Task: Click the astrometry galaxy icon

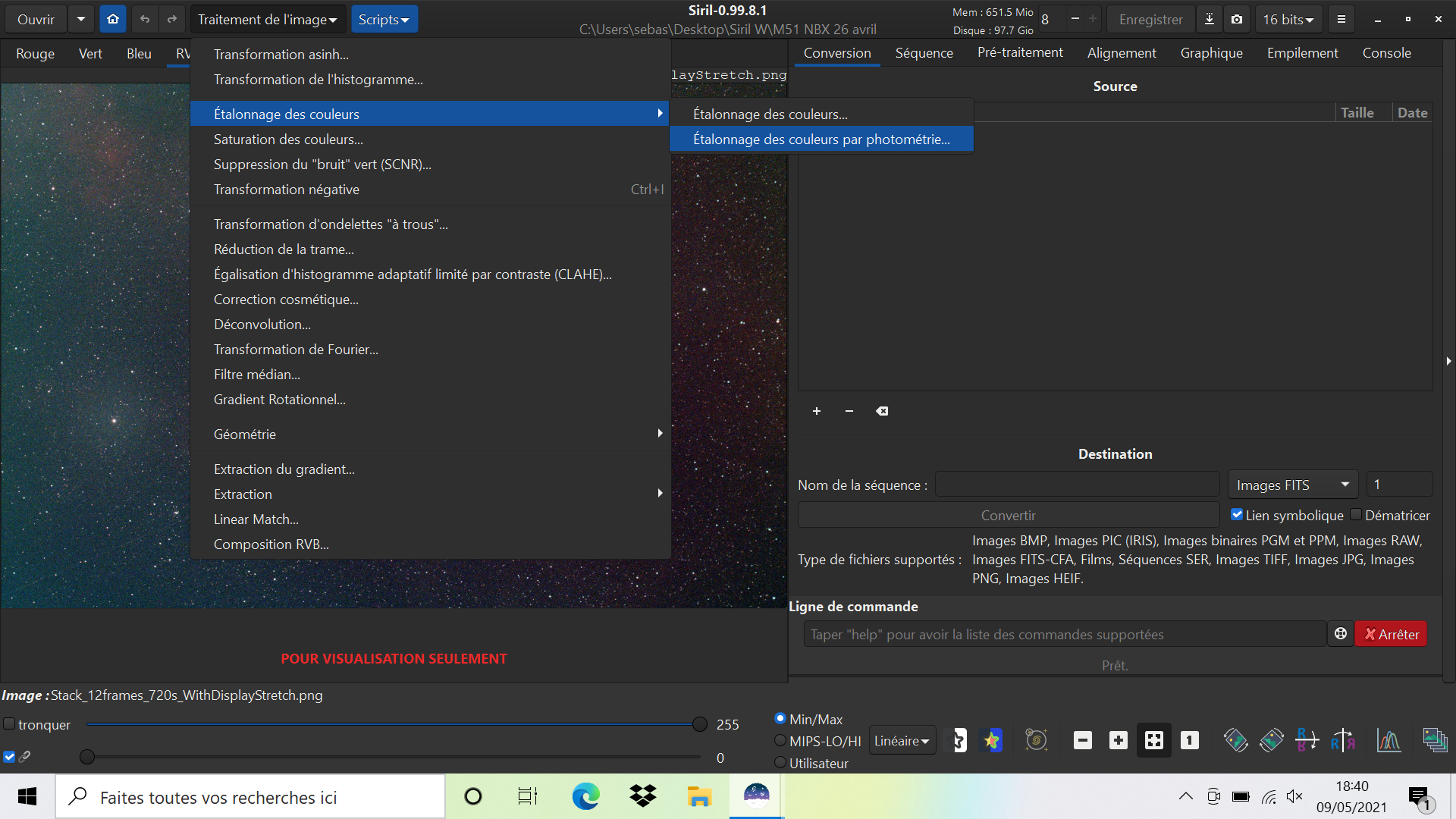Action: (1036, 740)
